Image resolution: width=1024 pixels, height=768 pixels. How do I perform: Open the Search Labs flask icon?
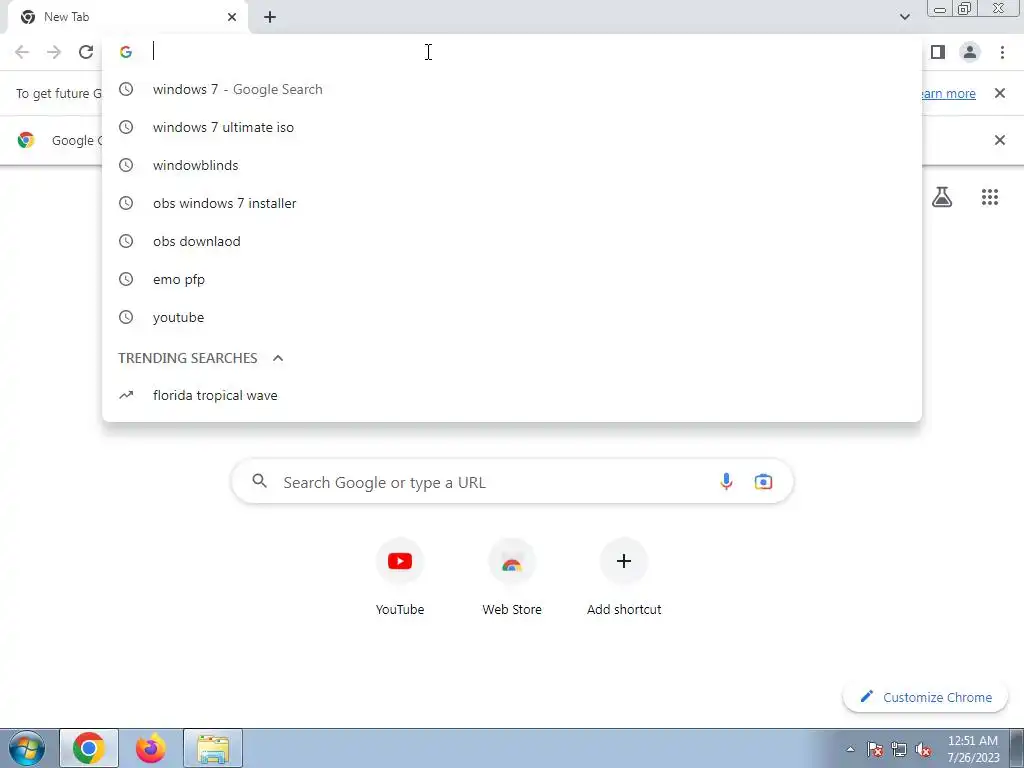pos(941,197)
